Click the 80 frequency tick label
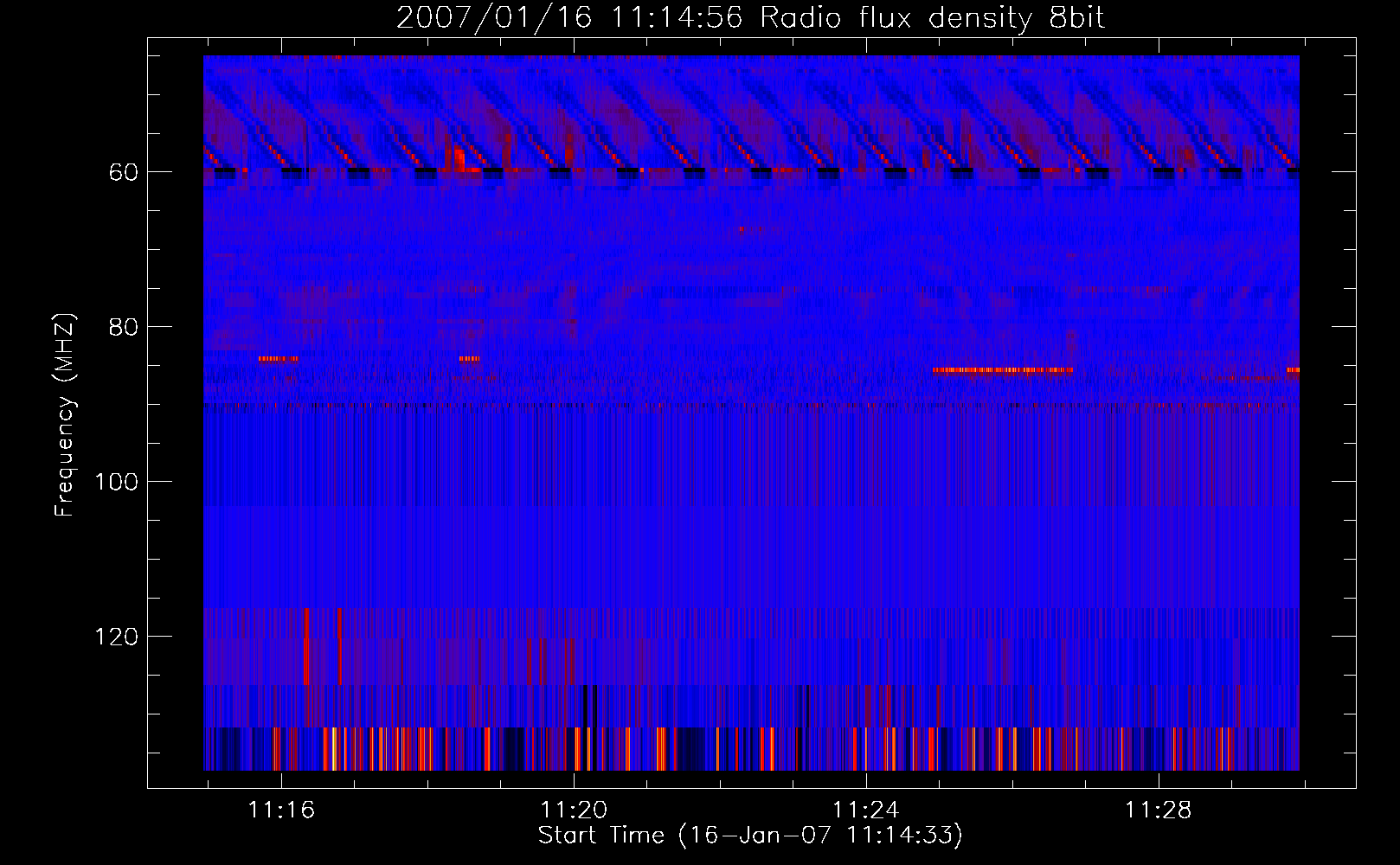 point(124,327)
